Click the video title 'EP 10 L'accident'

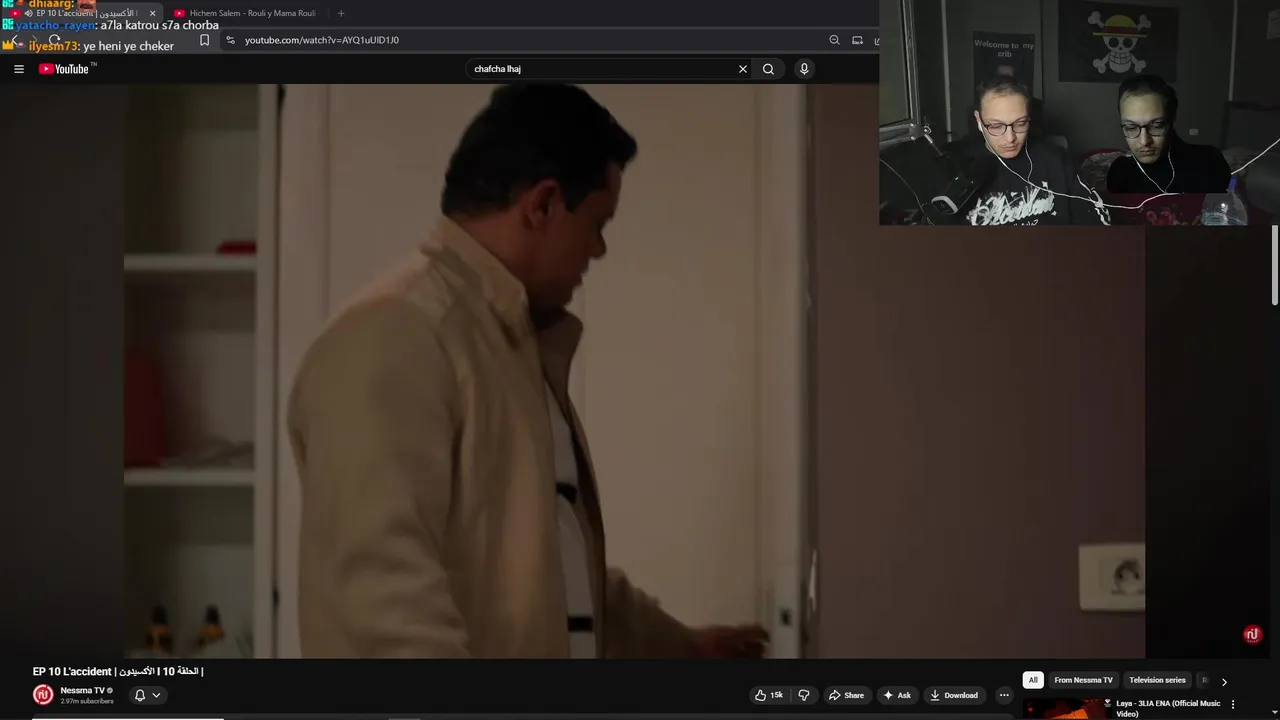coord(118,671)
